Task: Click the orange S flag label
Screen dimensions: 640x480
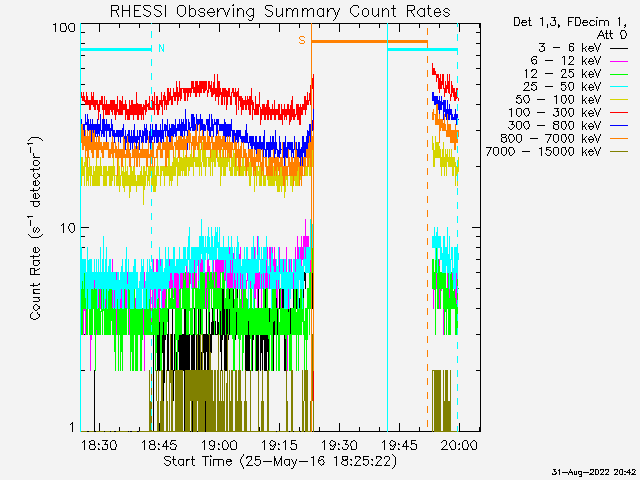Action: 301,41
